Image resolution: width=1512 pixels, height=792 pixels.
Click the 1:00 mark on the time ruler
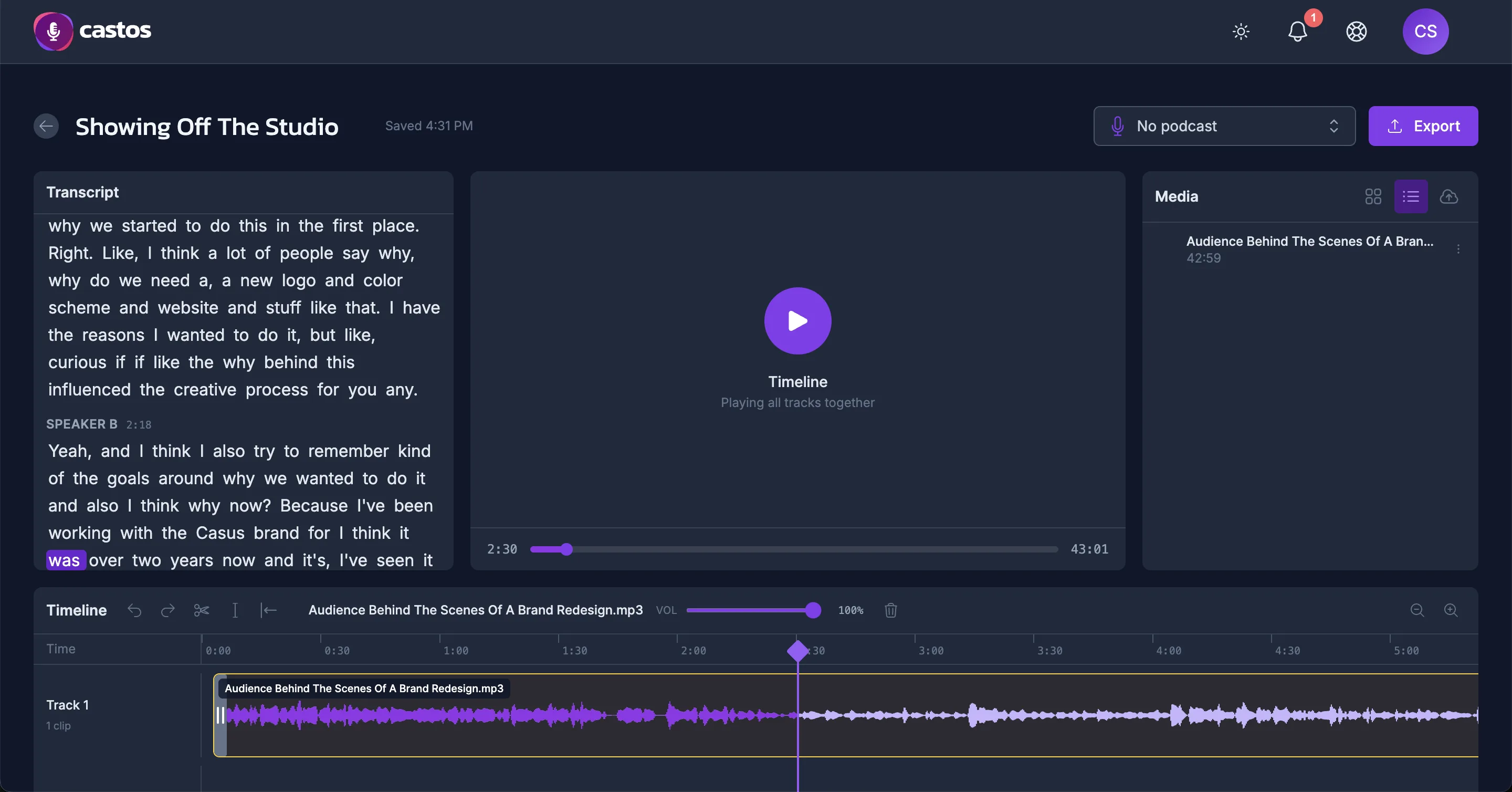click(x=456, y=651)
